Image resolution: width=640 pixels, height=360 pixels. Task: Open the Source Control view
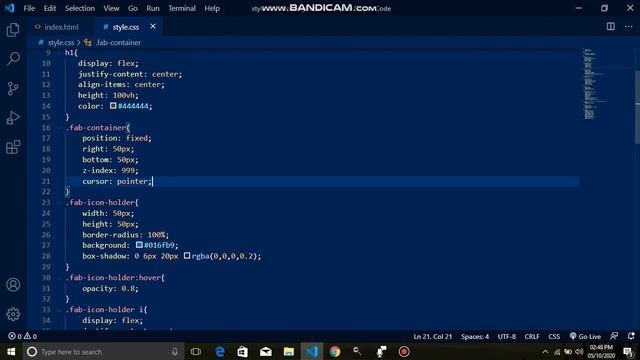[13, 88]
